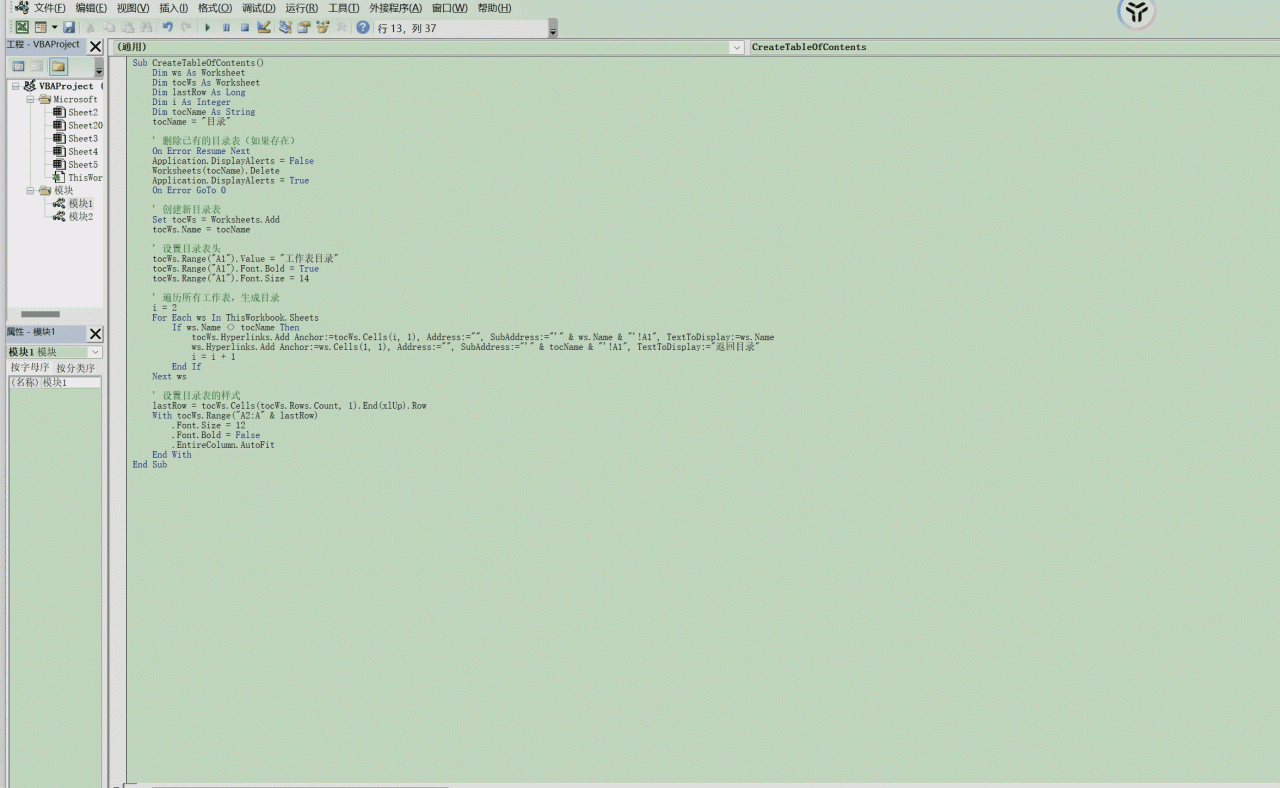Select 模块2 in project tree
The width and height of the screenshot is (1280, 788).
(80, 216)
